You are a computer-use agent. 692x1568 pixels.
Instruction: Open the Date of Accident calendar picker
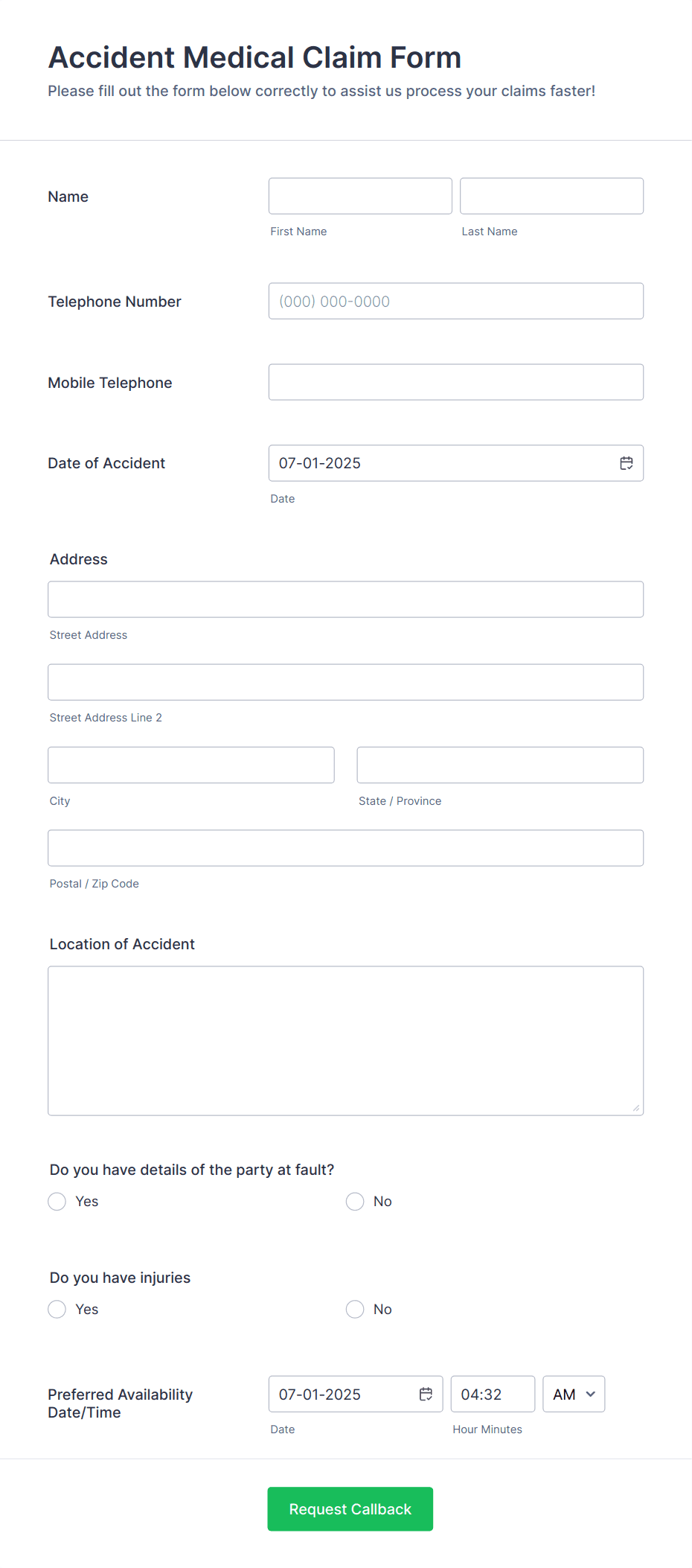coord(627,462)
